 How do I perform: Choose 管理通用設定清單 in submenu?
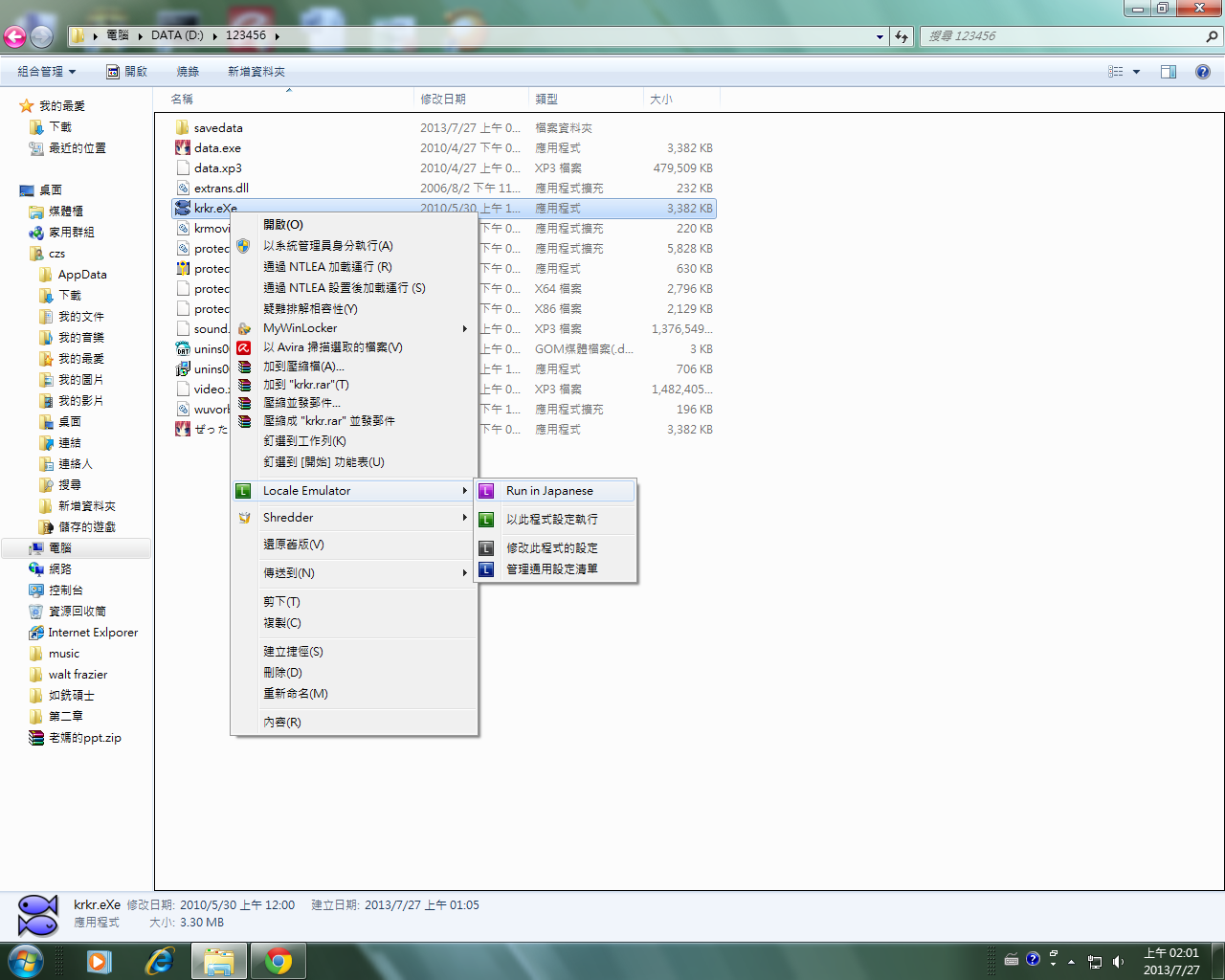click(555, 569)
